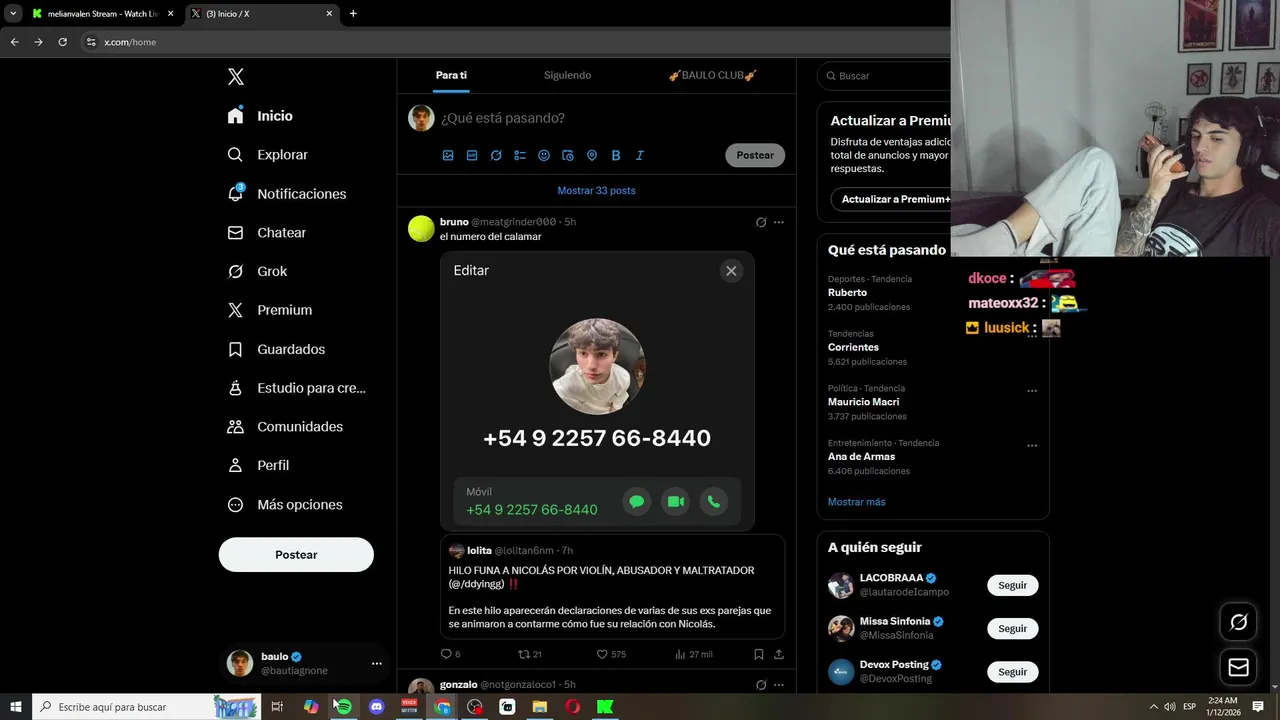Click the composer Postear button
This screenshot has height=720, width=1280.
click(x=755, y=155)
